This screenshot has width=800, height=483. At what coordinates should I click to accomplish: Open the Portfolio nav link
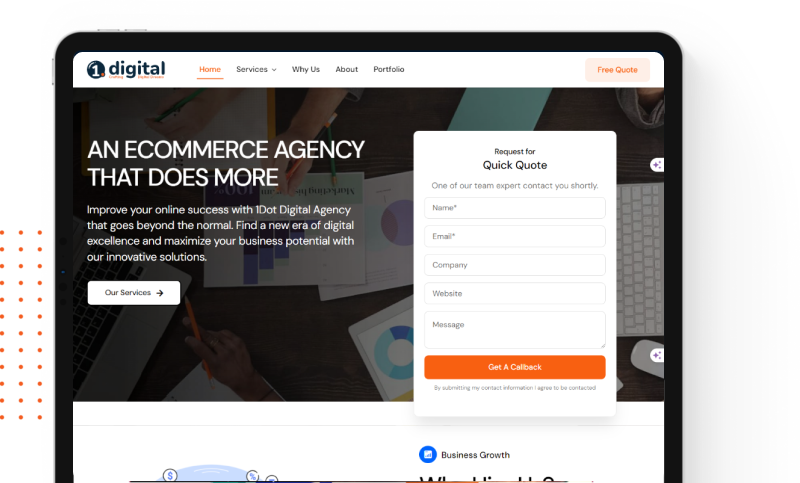[x=389, y=69]
